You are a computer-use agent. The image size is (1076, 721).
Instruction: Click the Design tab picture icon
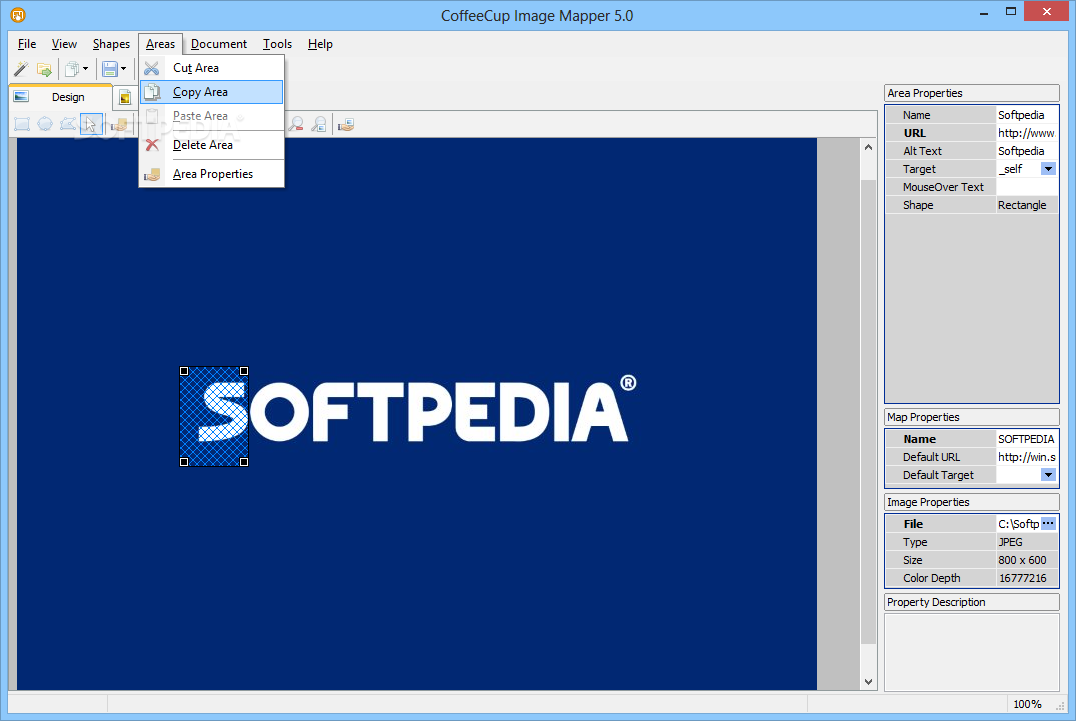click(x=21, y=97)
